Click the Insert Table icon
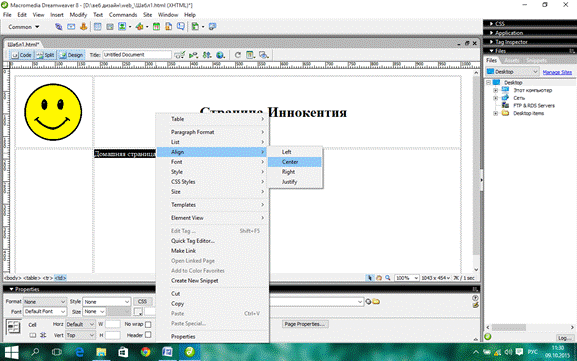Image resolution: width=577 pixels, height=361 pixels. (x=98, y=27)
